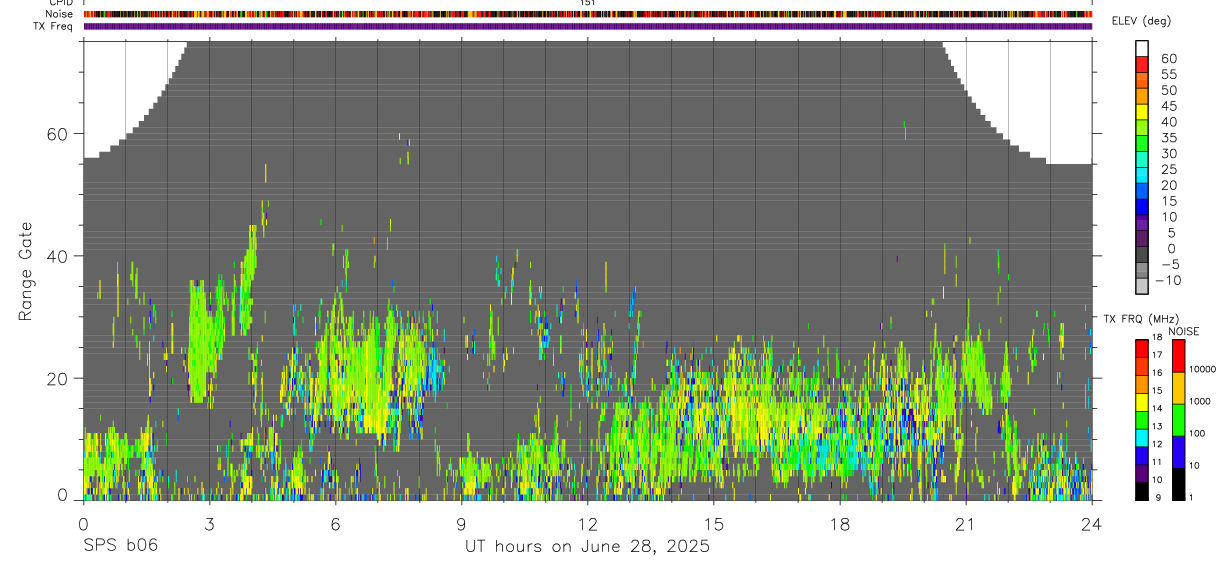The width and height of the screenshot is (1228, 567).
Task: Click the black bottom block of noise legend
Action: click(x=1177, y=484)
